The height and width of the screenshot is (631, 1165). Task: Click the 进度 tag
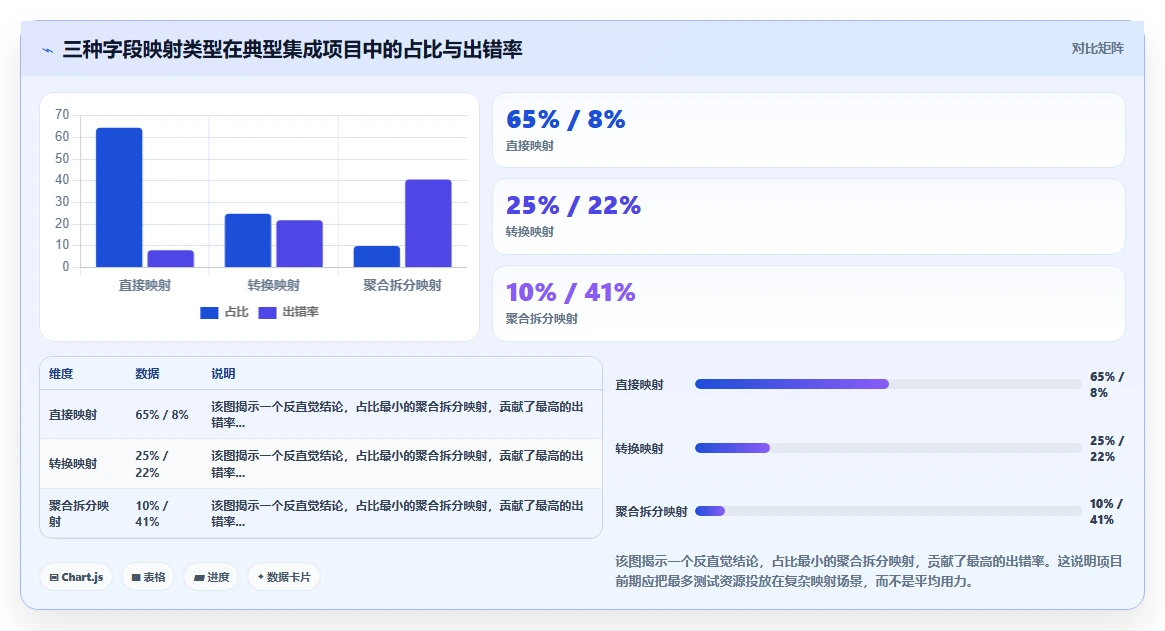tap(211, 577)
